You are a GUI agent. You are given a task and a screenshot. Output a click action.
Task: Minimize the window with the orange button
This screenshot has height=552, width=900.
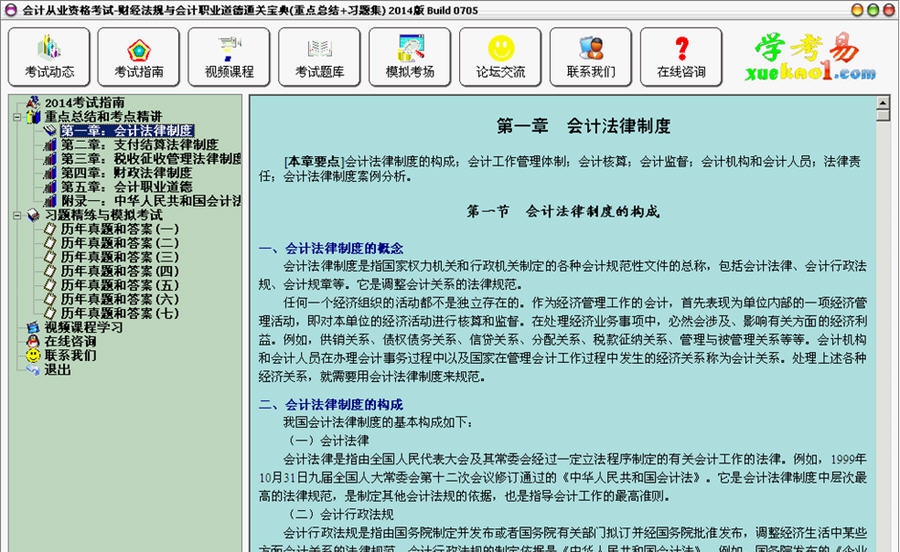click(x=857, y=10)
